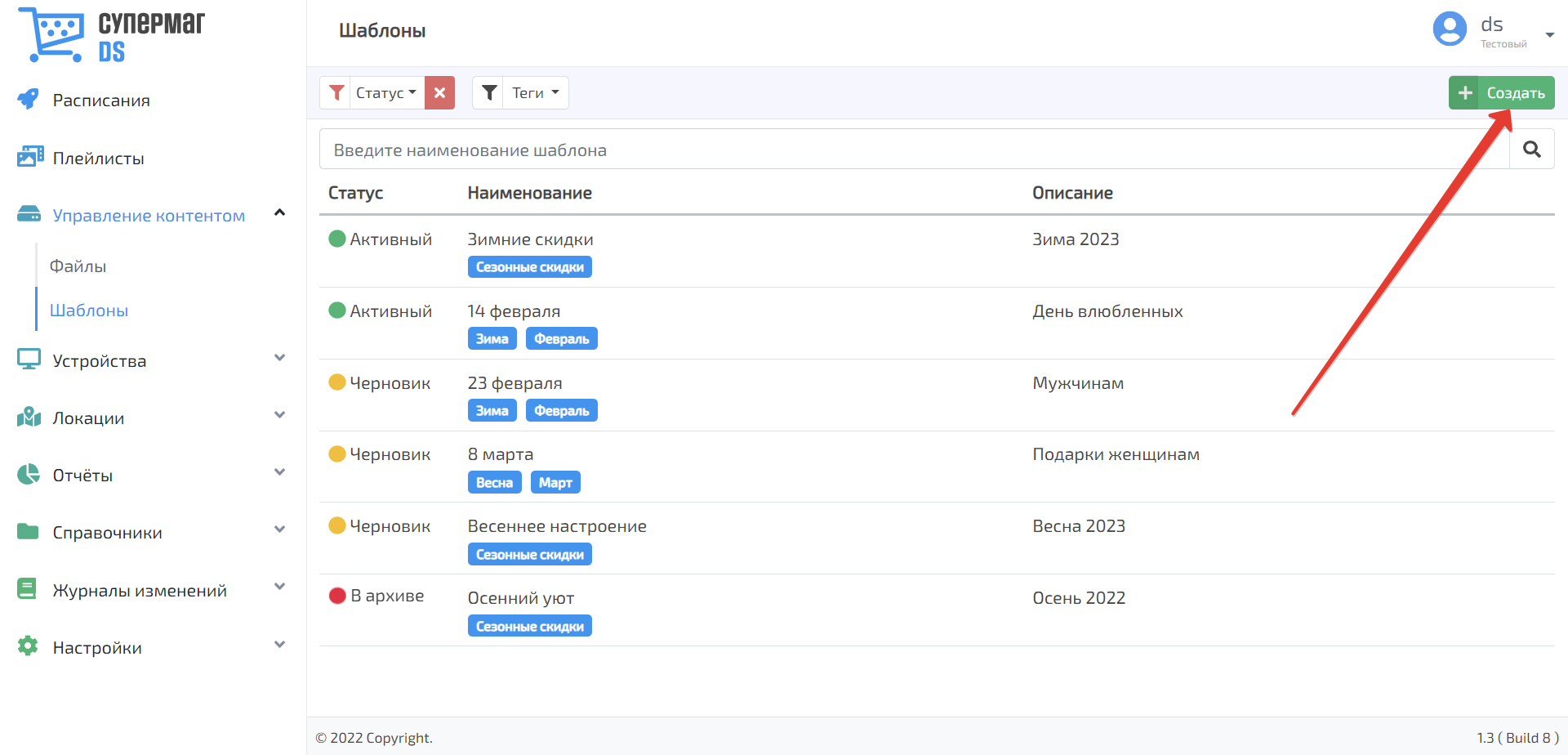Click the red funnel icon on the Статус filter
The image size is (1568, 755).
tap(336, 93)
